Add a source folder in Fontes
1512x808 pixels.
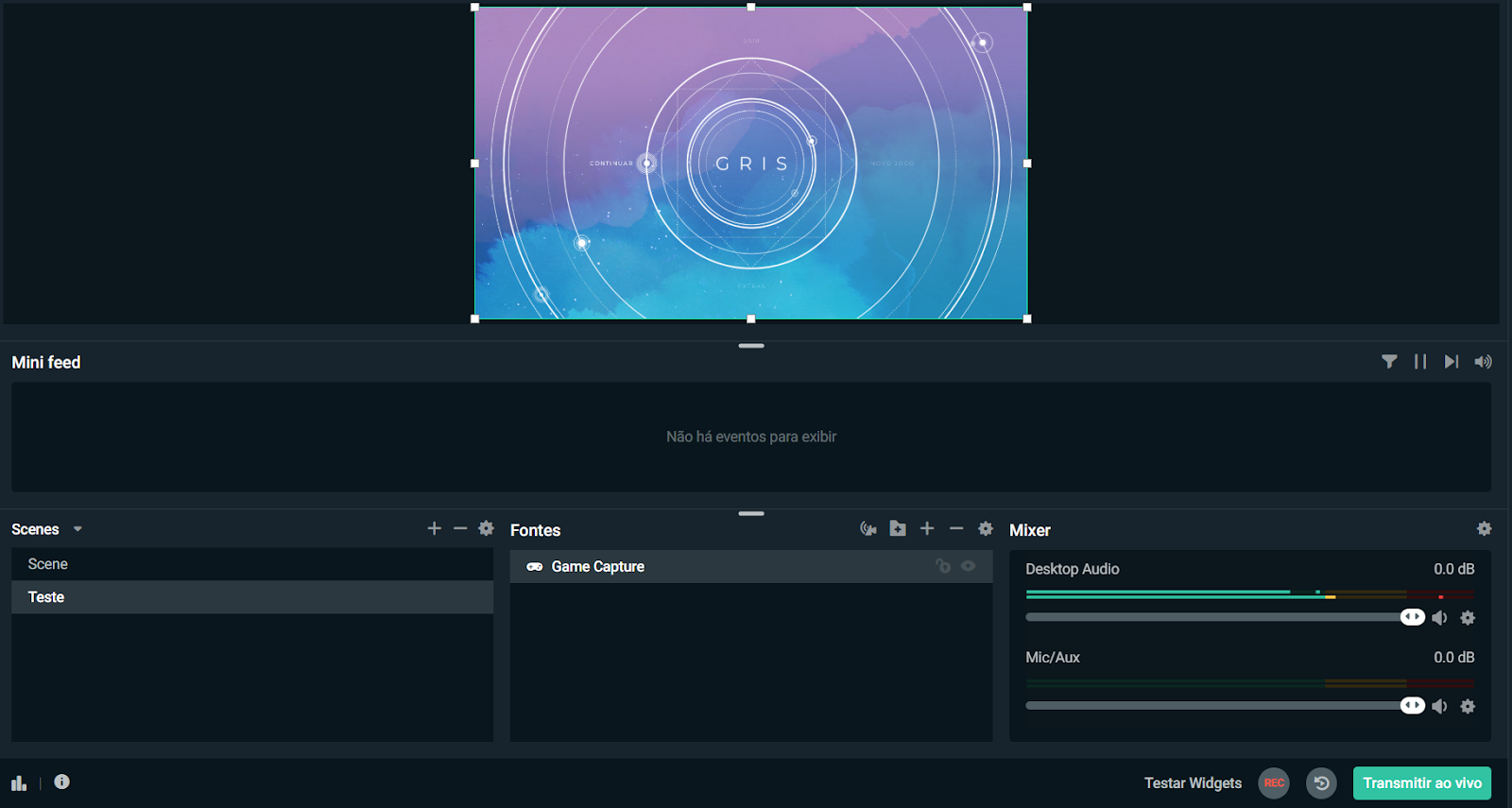pos(898,529)
